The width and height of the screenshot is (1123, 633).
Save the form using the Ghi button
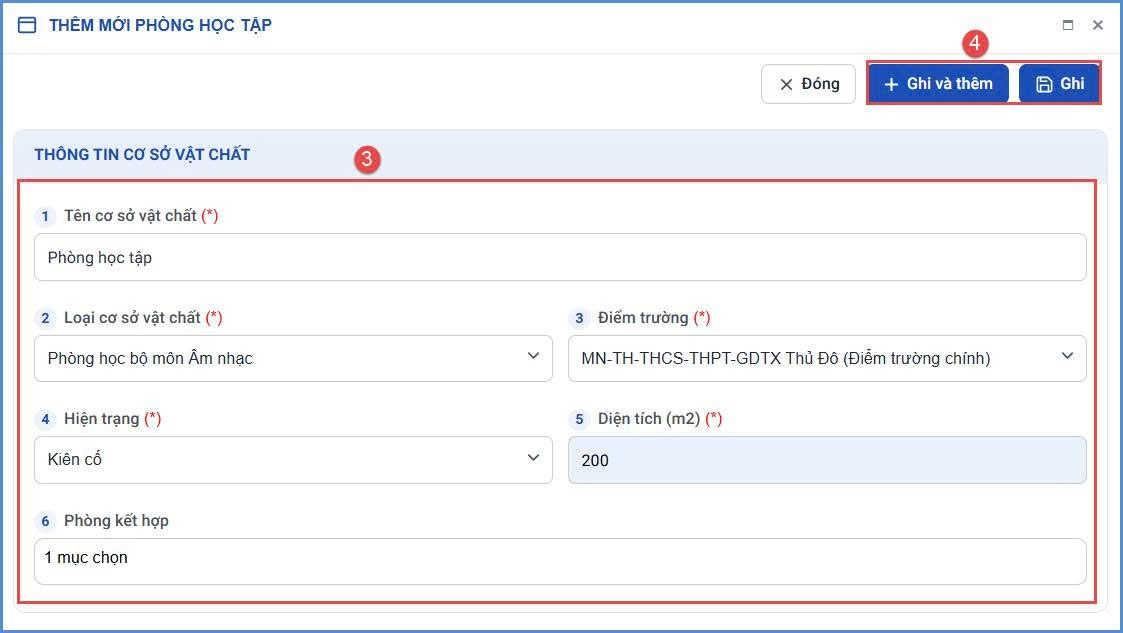tap(1059, 84)
